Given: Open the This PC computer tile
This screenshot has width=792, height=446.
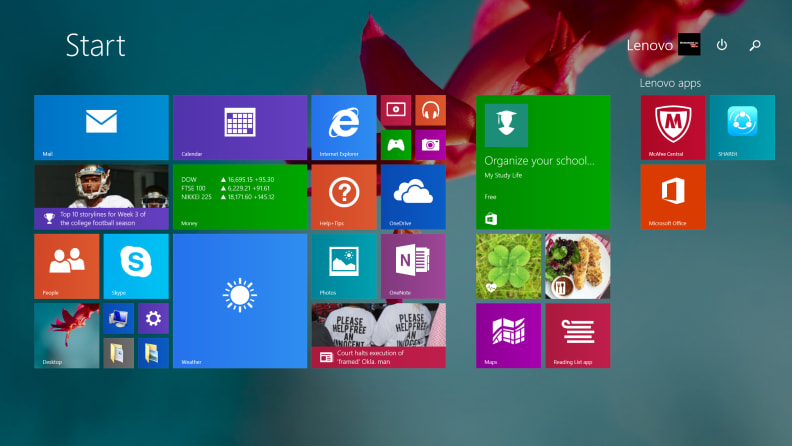Looking at the screenshot, I should [119, 318].
